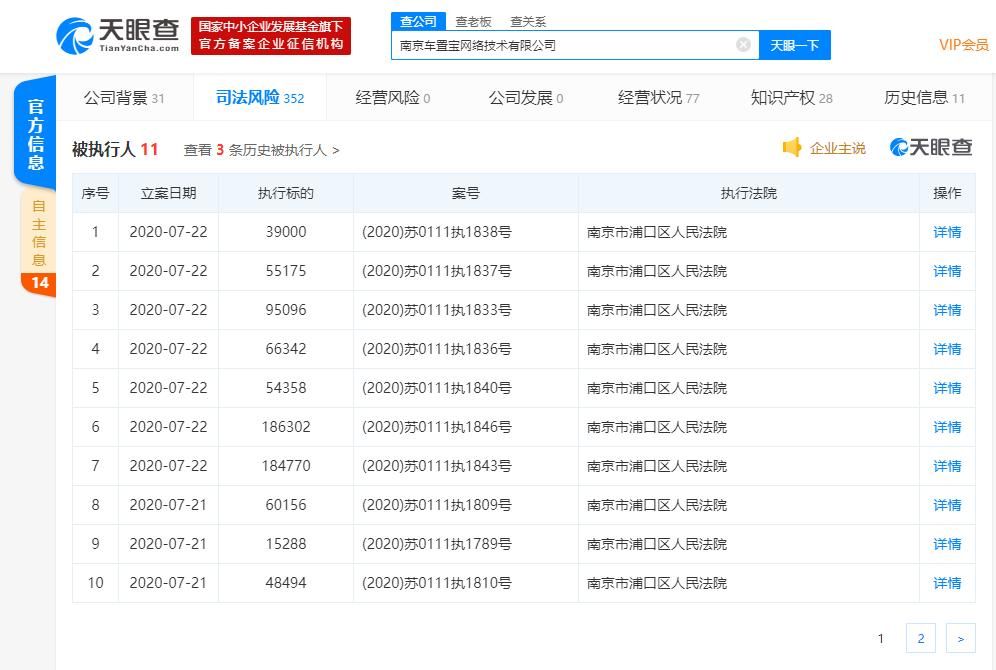Clear the search box using the X icon
The width and height of the screenshot is (996, 670).
(742, 44)
